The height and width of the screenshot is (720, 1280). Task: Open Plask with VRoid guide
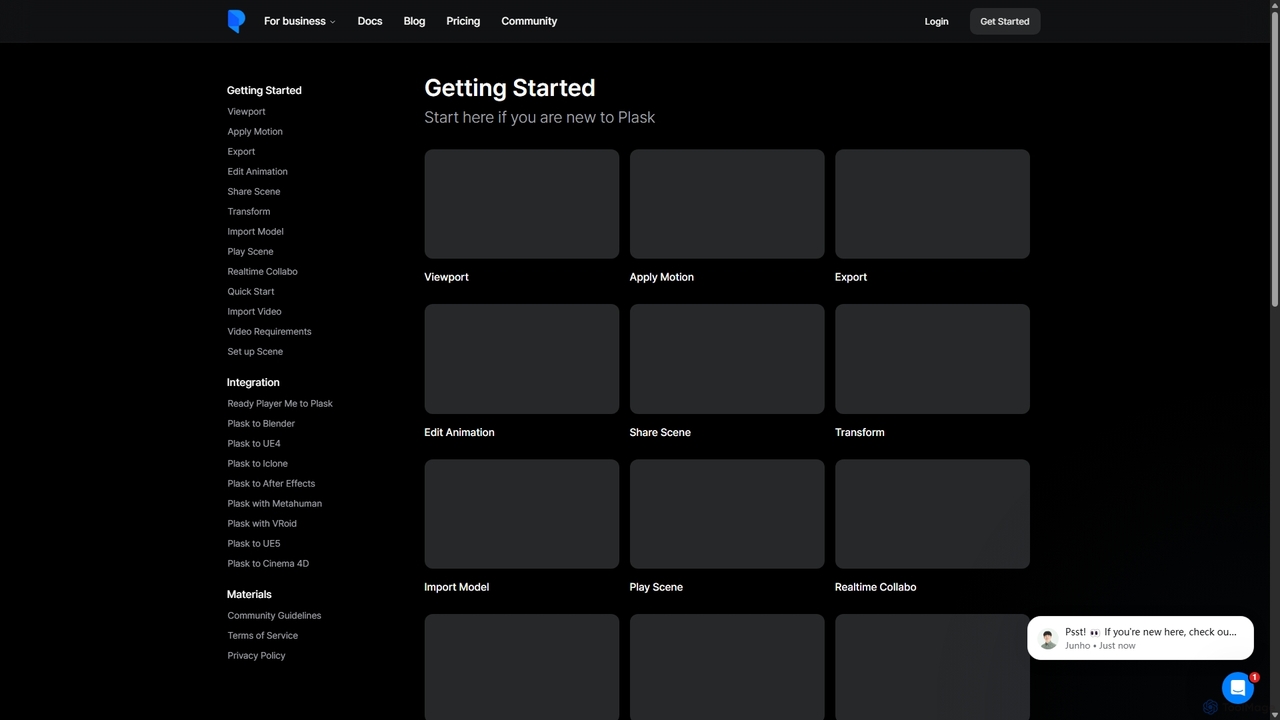[262, 524]
